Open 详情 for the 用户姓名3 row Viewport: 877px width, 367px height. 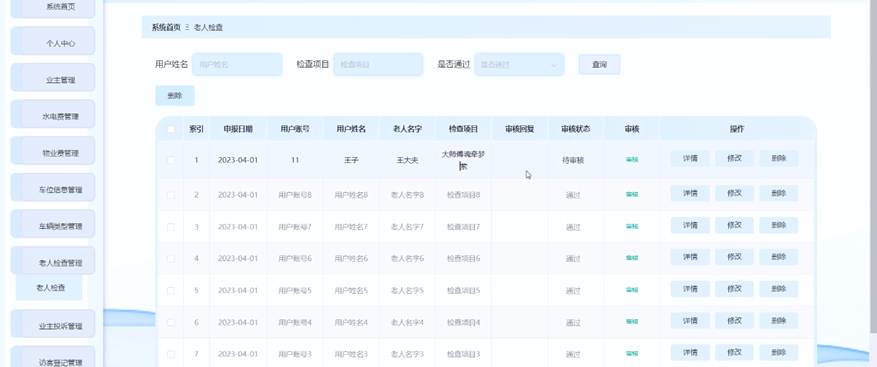pyautogui.click(x=690, y=352)
